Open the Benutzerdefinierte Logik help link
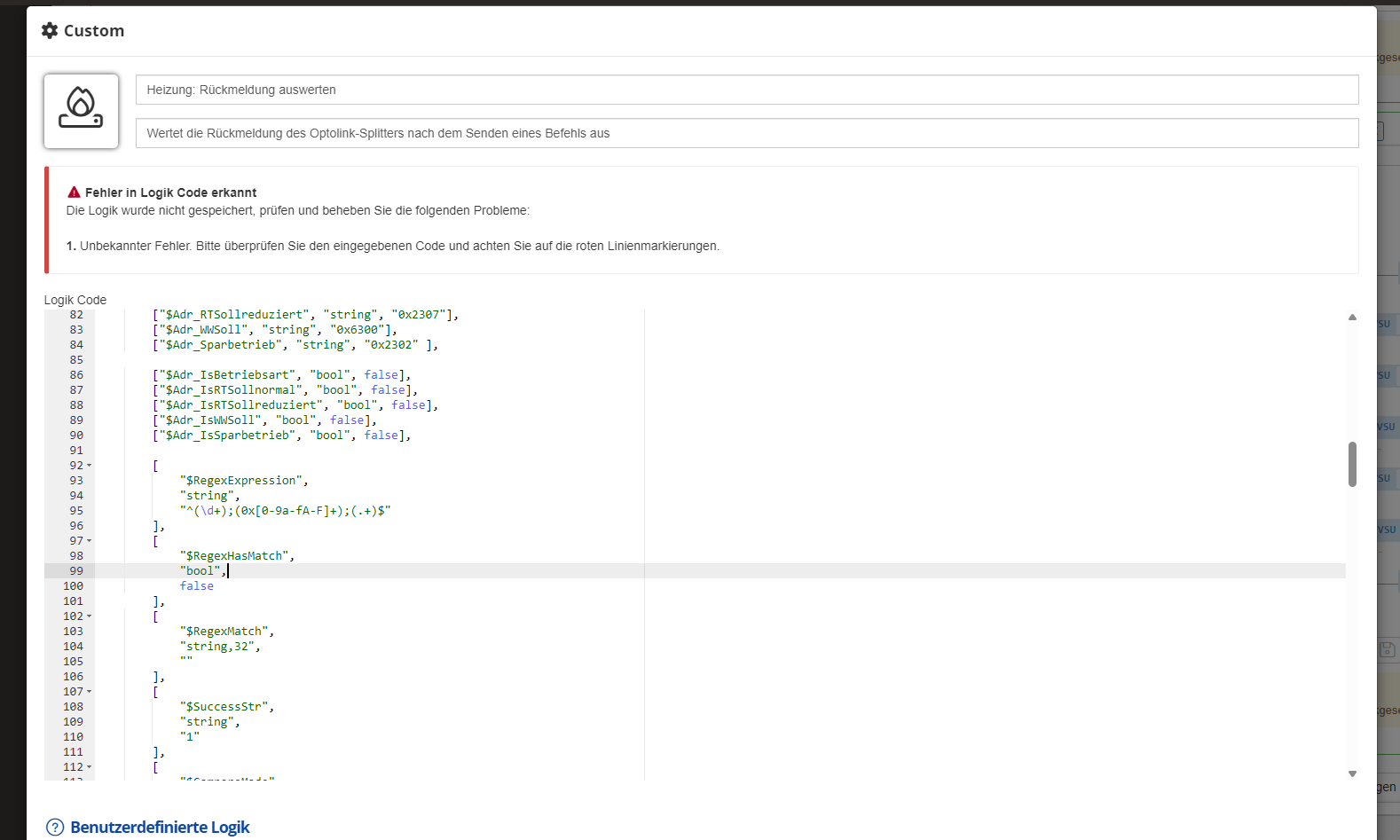This screenshot has height=840, width=1400. [160, 827]
